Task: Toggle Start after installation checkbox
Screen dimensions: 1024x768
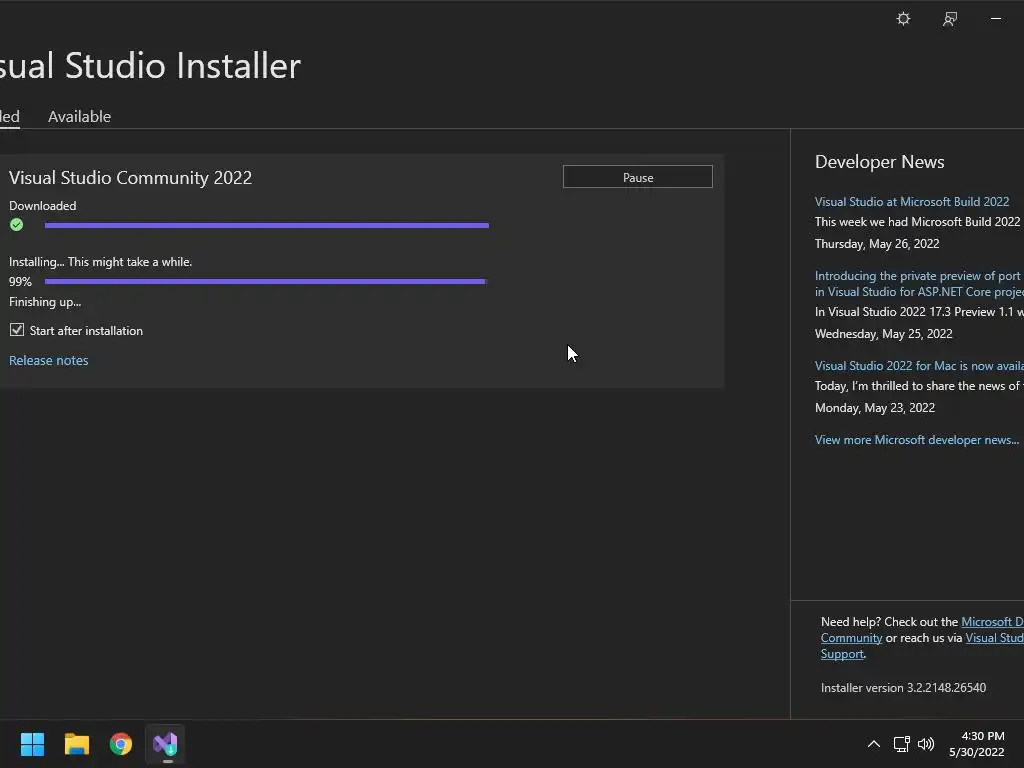Action: pos(17,330)
